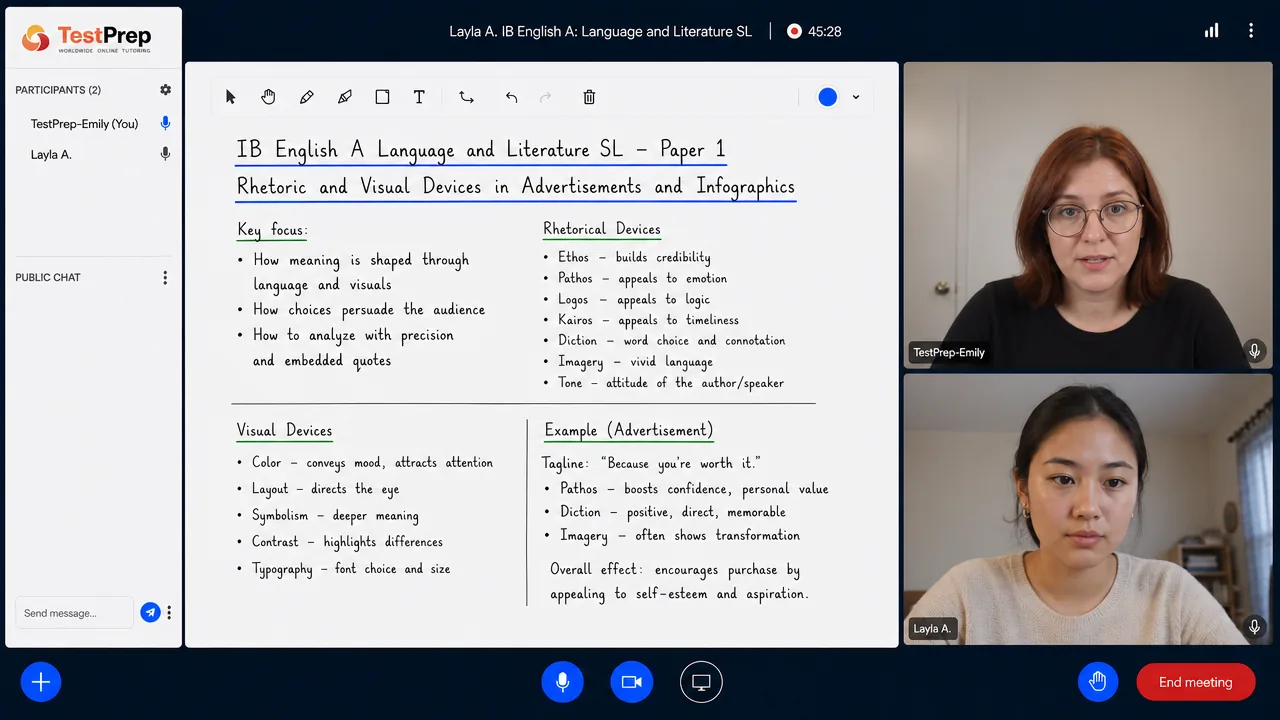Select the hand pan tool
1280x720 pixels.
pos(268,97)
